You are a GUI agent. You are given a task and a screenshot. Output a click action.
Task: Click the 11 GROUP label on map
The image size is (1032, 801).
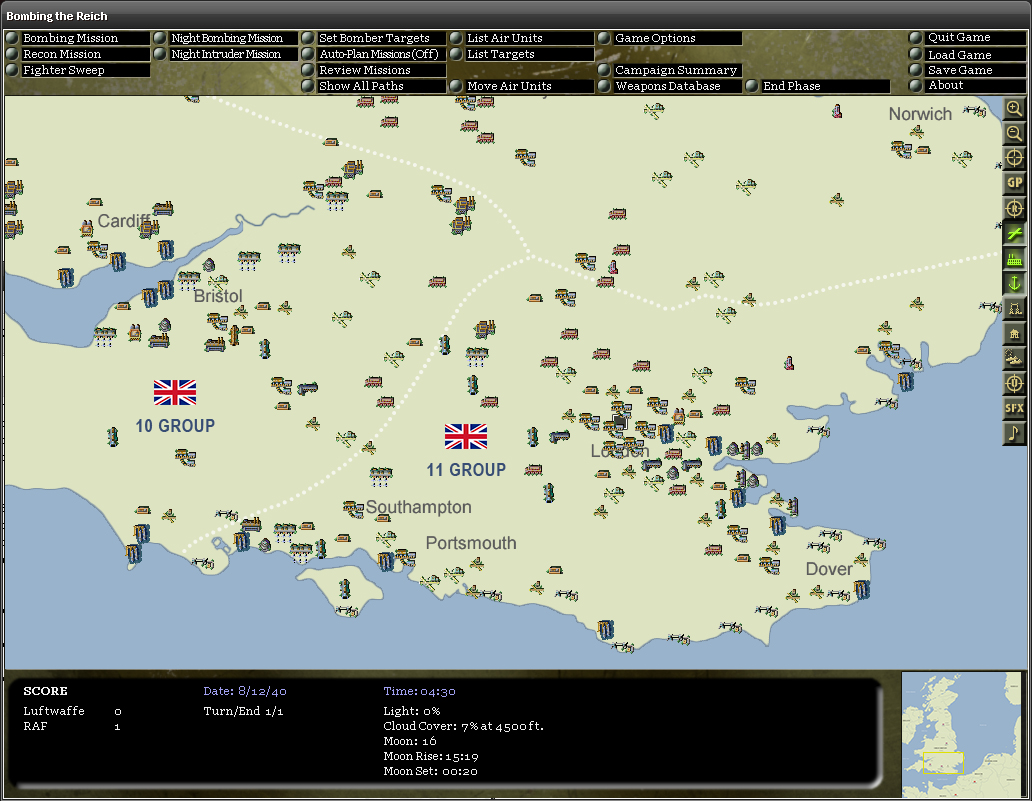[466, 470]
